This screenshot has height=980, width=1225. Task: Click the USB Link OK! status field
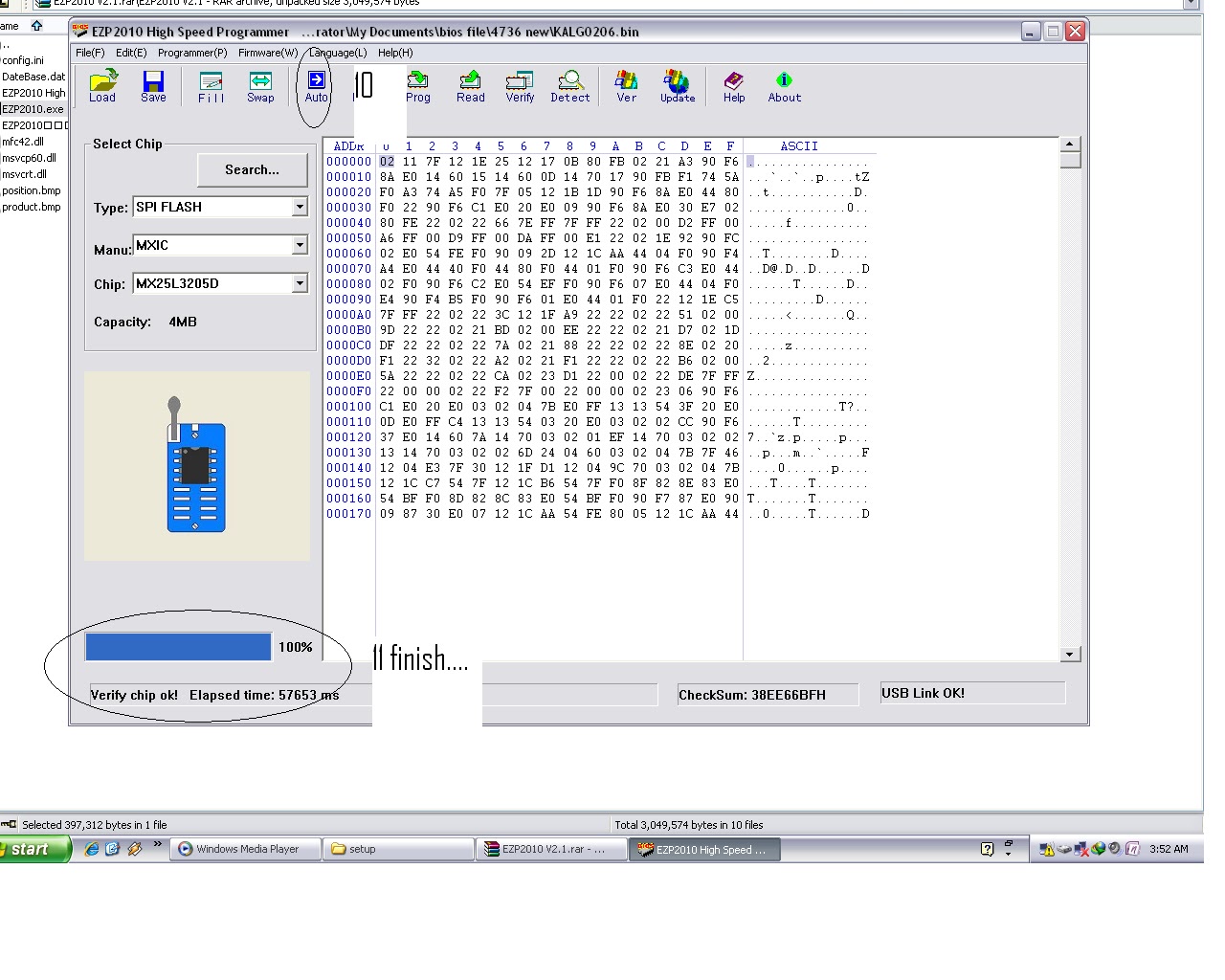[972, 693]
